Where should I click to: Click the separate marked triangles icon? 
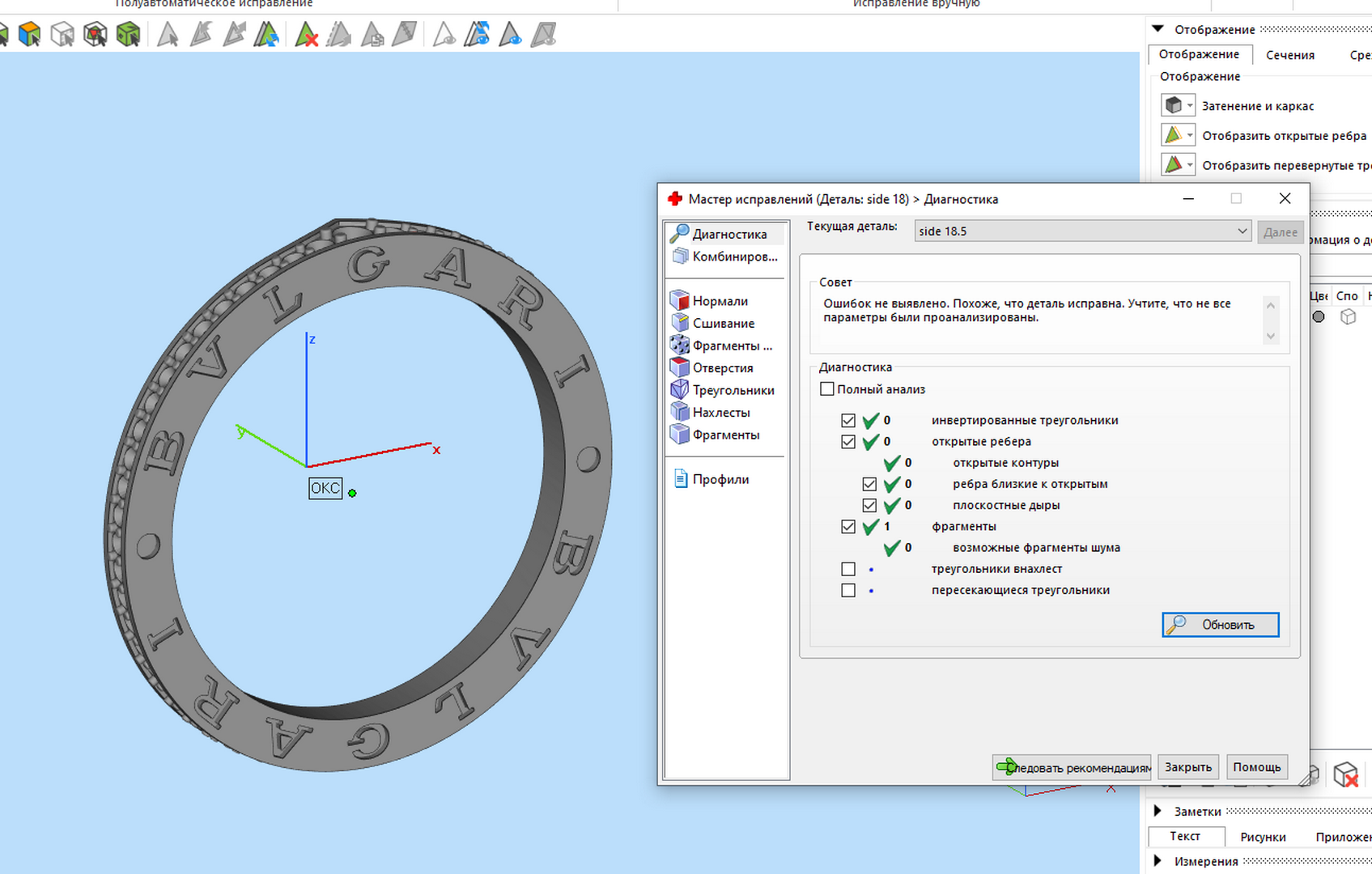[339, 34]
